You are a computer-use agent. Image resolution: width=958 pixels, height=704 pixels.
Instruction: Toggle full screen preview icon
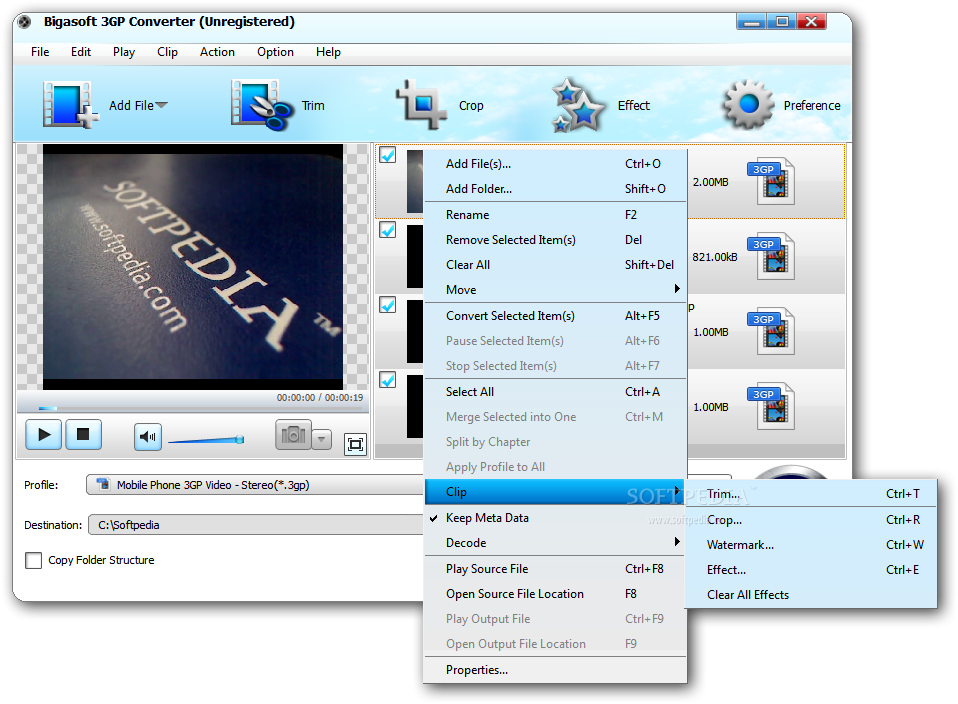pyautogui.click(x=355, y=444)
